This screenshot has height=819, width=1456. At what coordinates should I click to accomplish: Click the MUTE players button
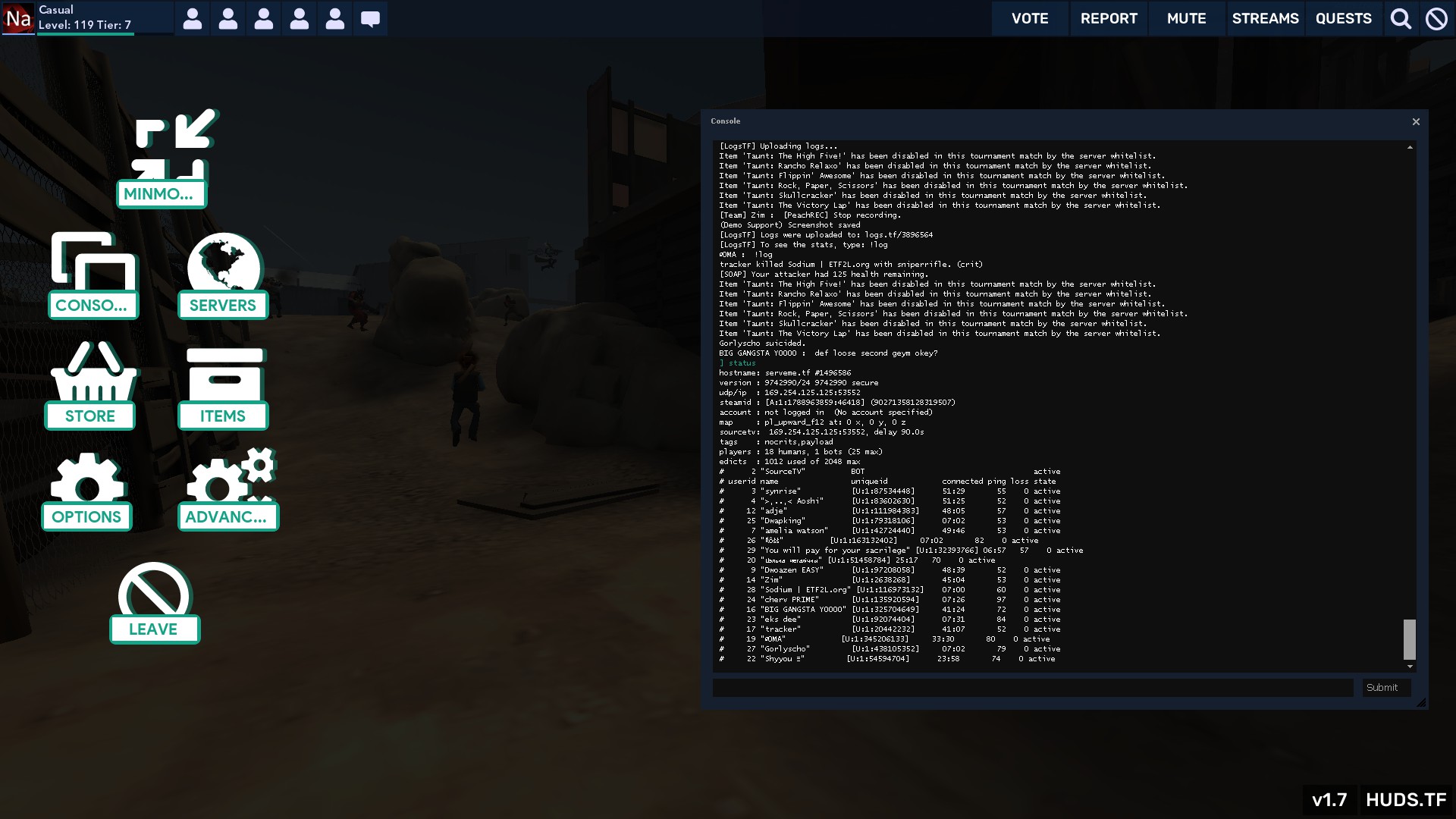1186,18
